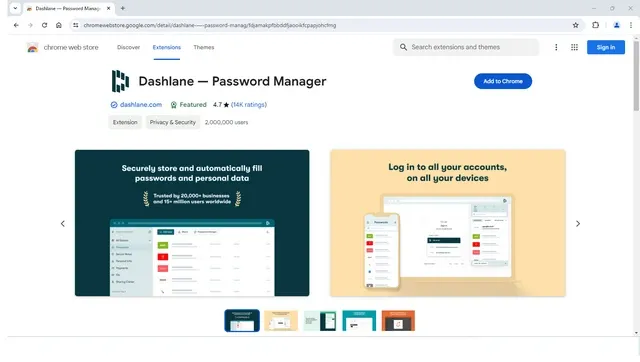640x362 pixels.
Task: Go to browser home page
Action: 59,25
